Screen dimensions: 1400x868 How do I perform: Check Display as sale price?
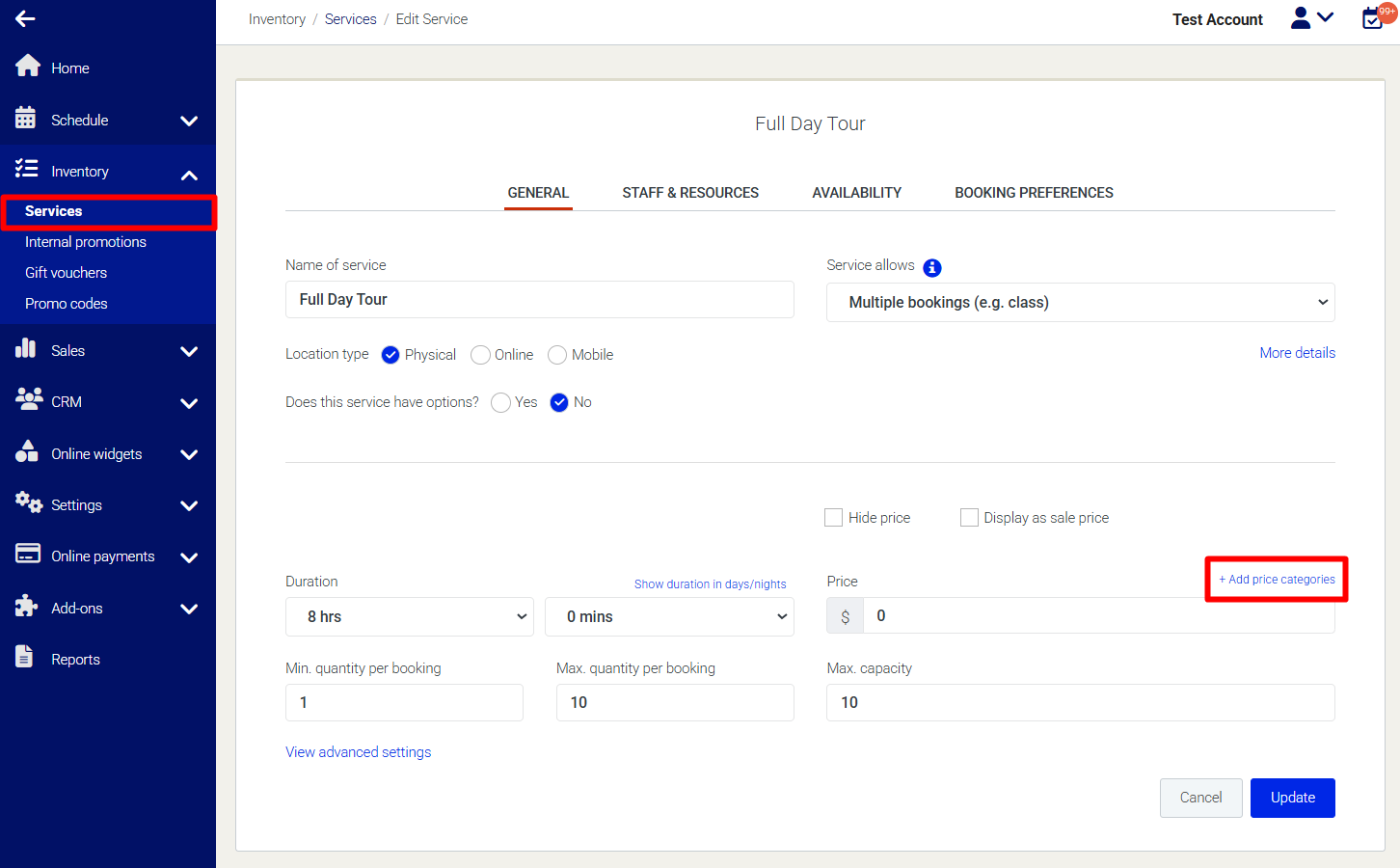(969, 518)
